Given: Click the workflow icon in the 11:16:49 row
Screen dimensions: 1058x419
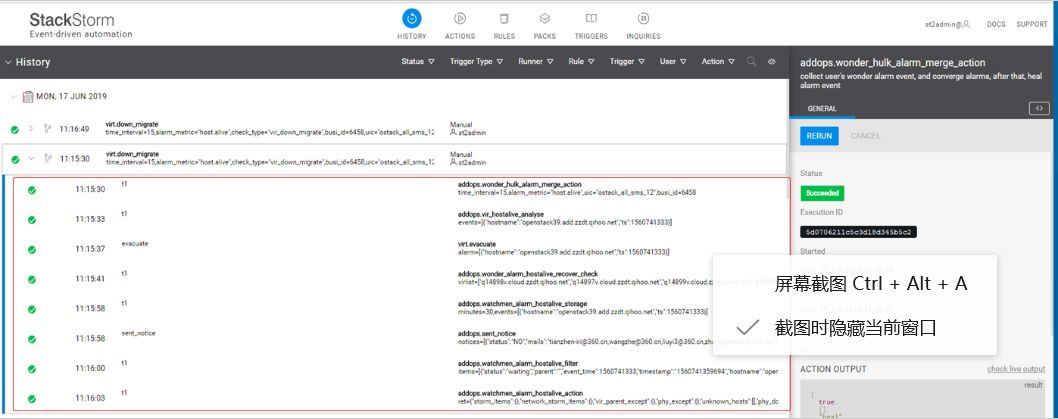Looking at the screenshot, I should [x=47, y=128].
